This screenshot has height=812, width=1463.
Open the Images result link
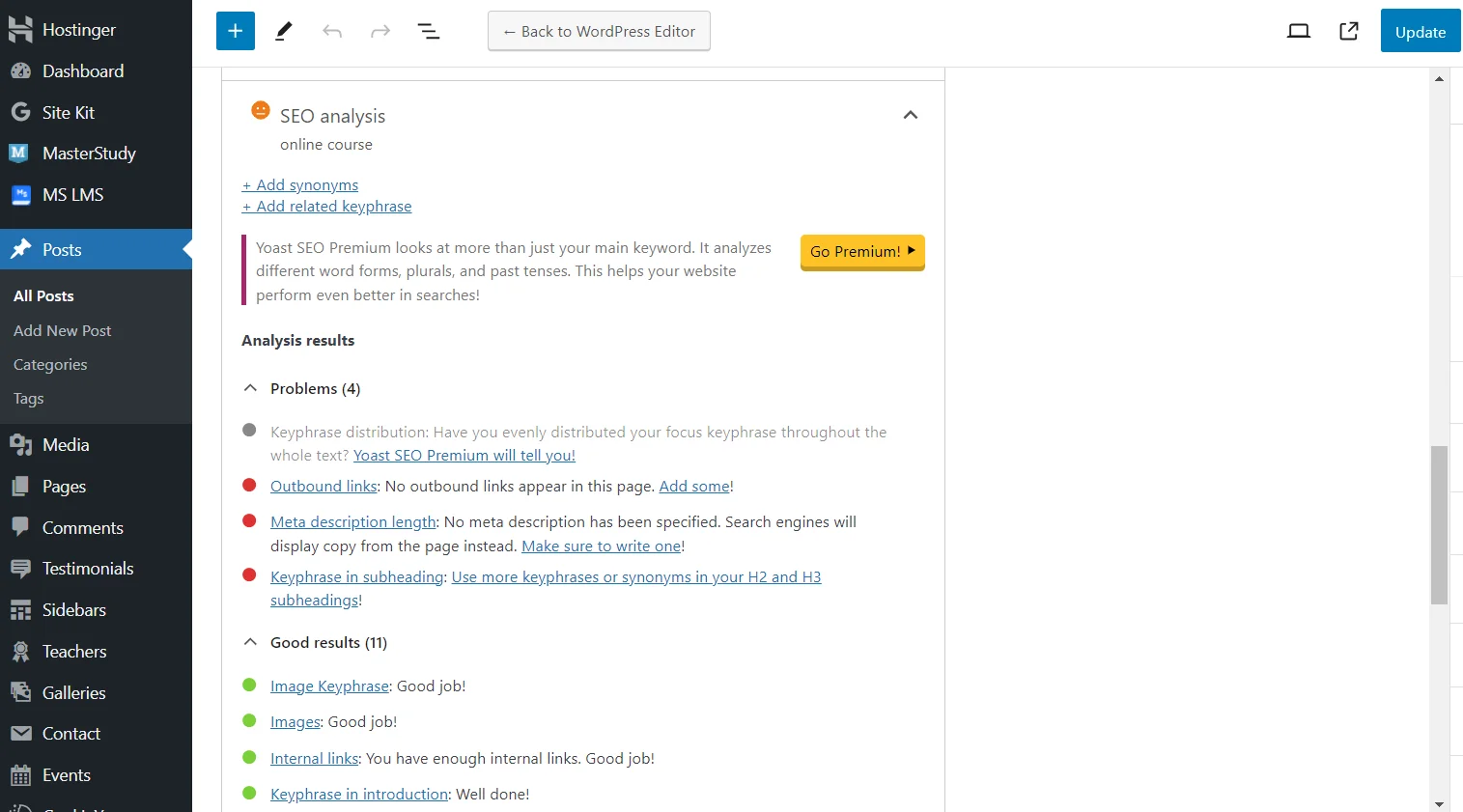click(295, 722)
